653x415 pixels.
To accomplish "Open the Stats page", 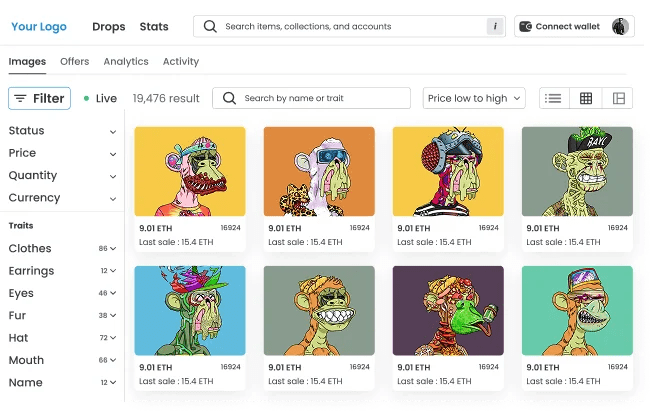I will pos(154,26).
